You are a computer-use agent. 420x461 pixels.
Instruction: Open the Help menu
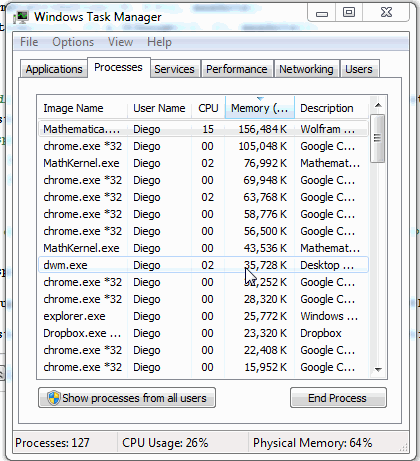pyautogui.click(x=159, y=42)
